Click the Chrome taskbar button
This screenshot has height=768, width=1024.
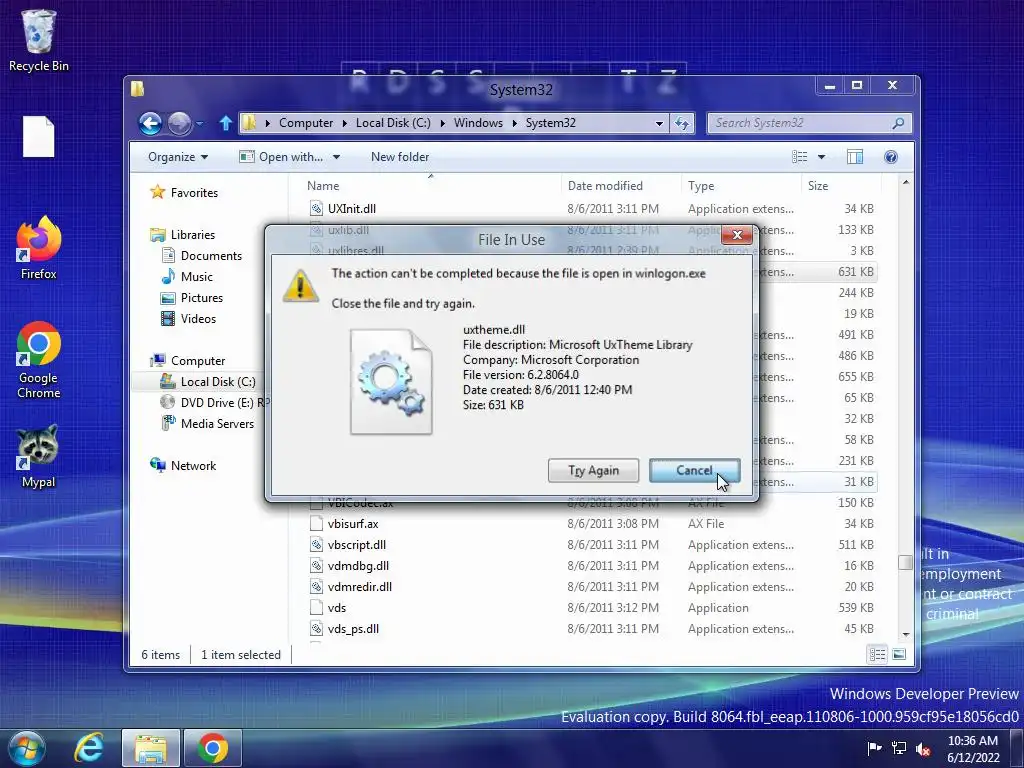point(213,748)
